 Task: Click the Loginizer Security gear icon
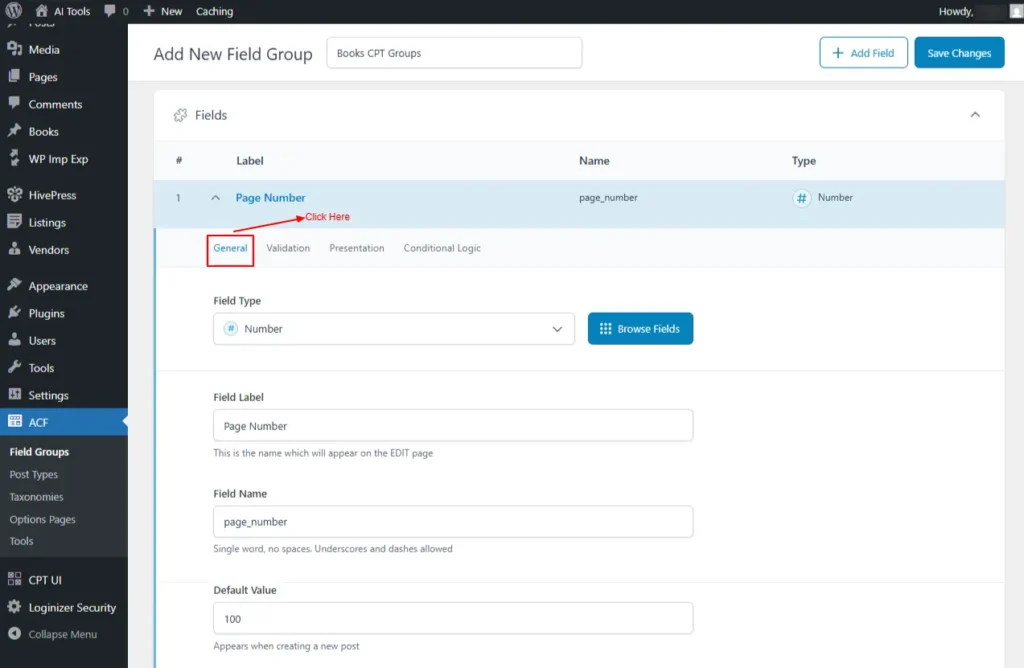click(x=14, y=607)
